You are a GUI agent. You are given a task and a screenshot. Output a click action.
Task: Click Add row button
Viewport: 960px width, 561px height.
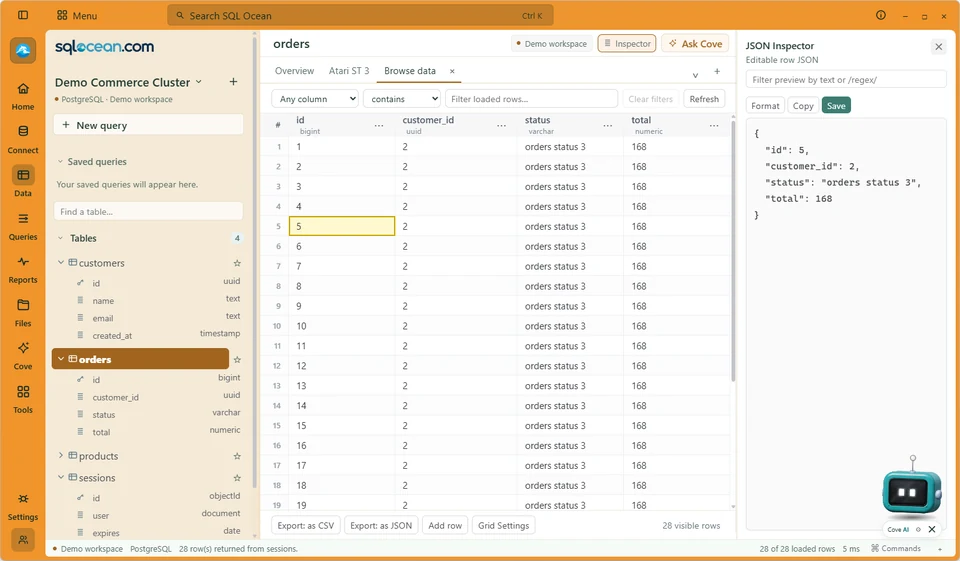(445, 525)
